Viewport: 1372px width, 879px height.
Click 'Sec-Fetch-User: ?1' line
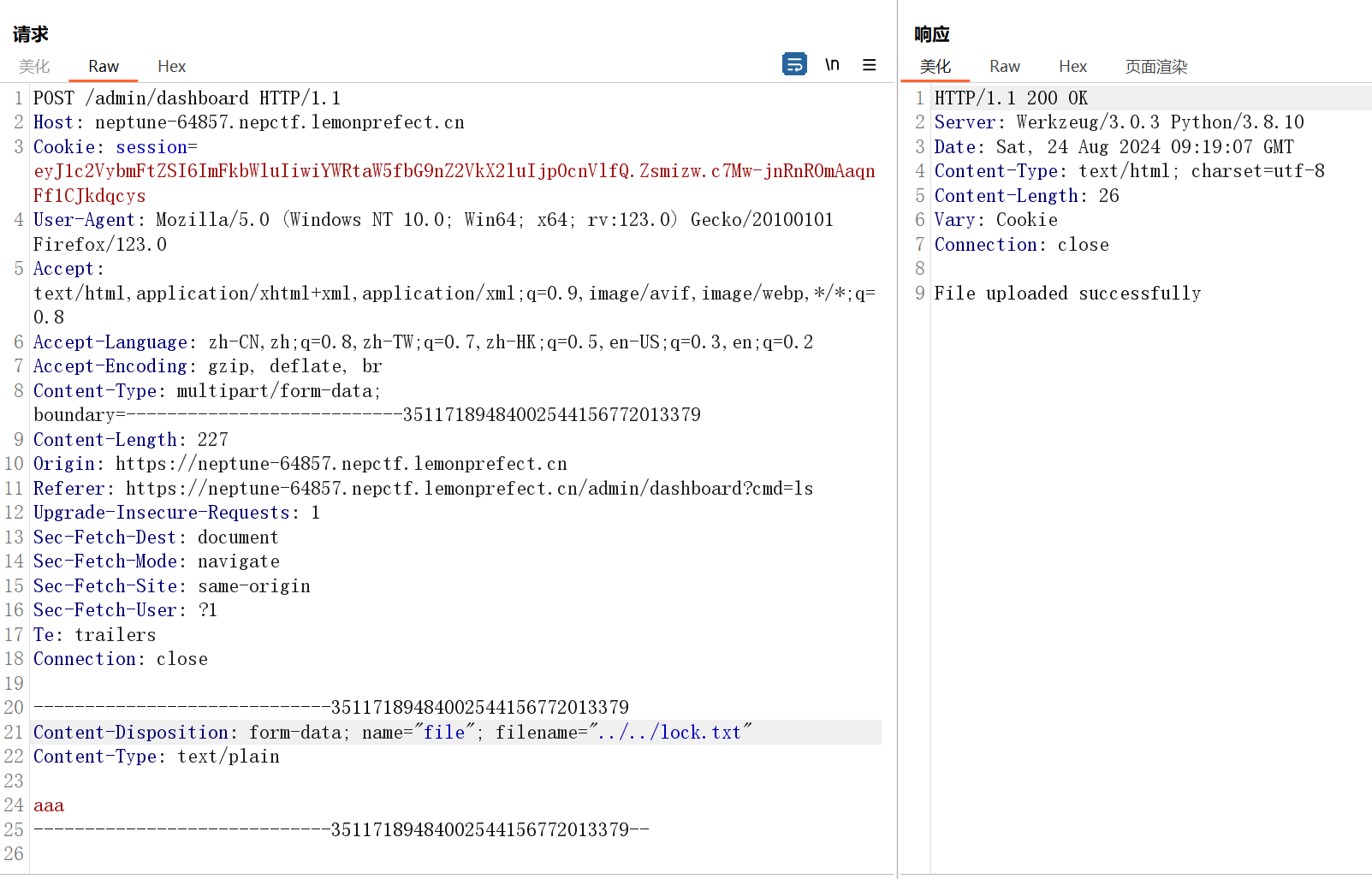(125, 610)
